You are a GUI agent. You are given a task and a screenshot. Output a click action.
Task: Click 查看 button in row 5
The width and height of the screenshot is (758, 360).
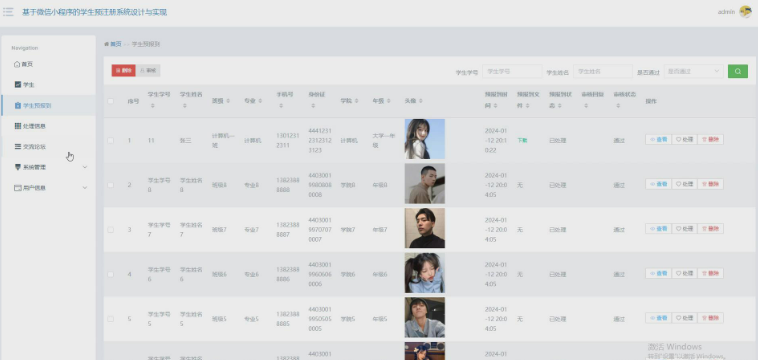pyautogui.click(x=658, y=318)
